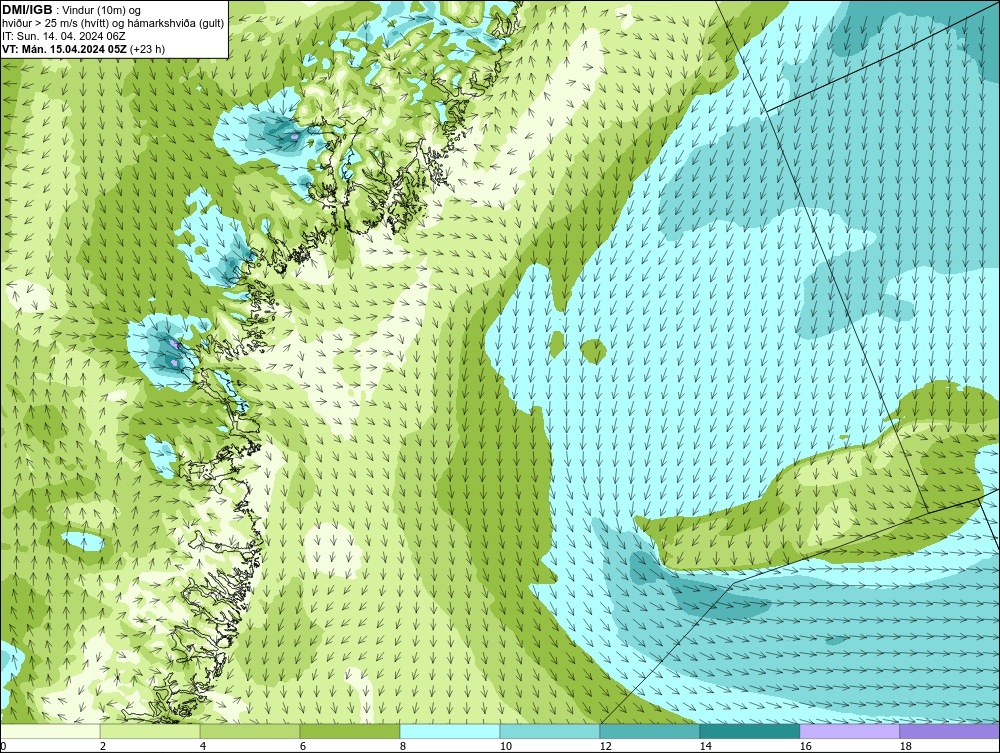Click the 14-16 m/s dark teal legend swatch
Image resolution: width=1000 pixels, height=753 pixels.
(749, 731)
